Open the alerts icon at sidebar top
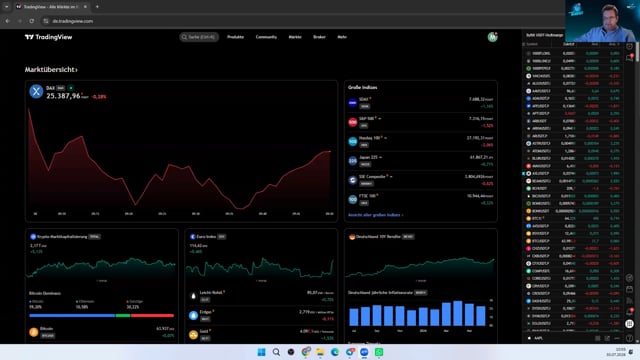 point(629,46)
